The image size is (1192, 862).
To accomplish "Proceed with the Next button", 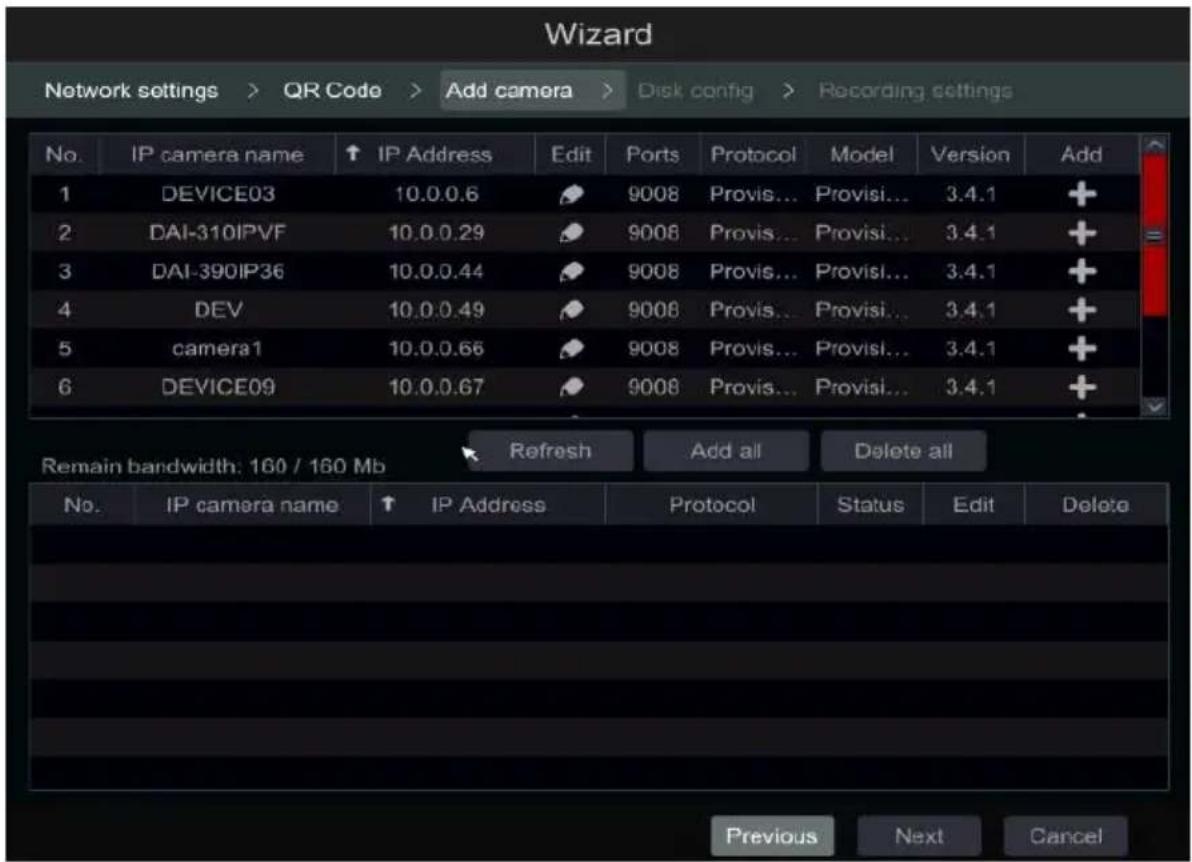I will pyautogui.click(x=919, y=836).
